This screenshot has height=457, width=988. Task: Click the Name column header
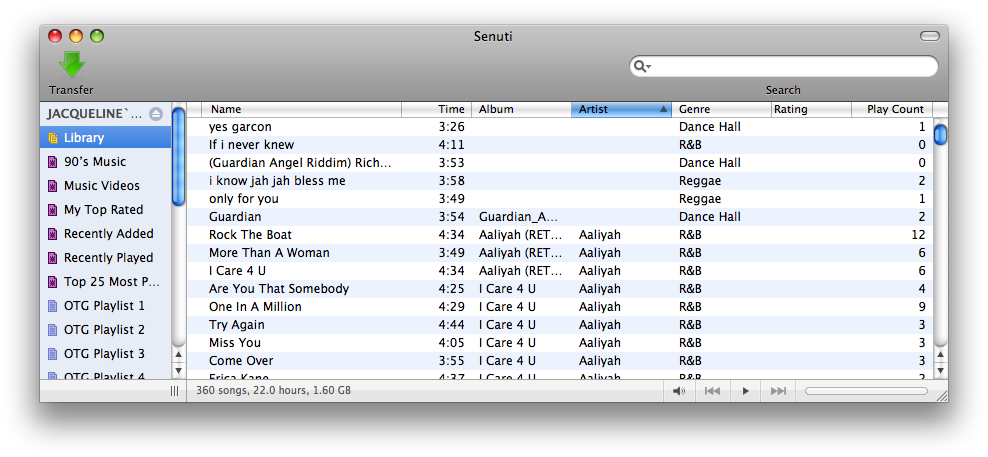300,109
